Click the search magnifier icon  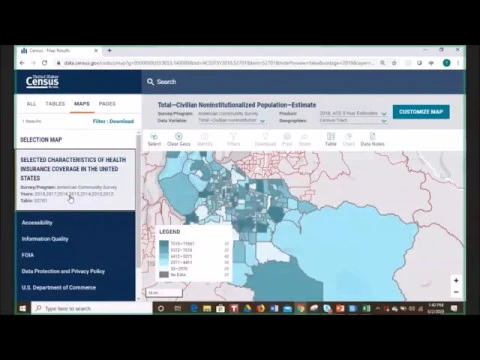[150, 82]
